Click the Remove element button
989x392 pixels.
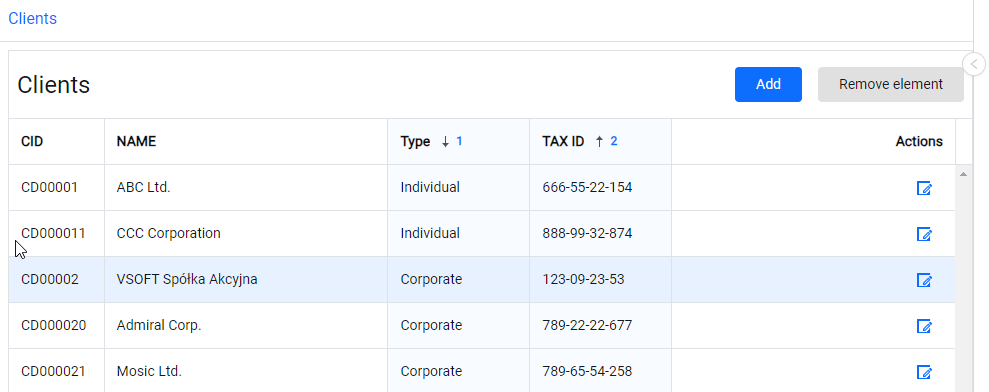coord(891,84)
